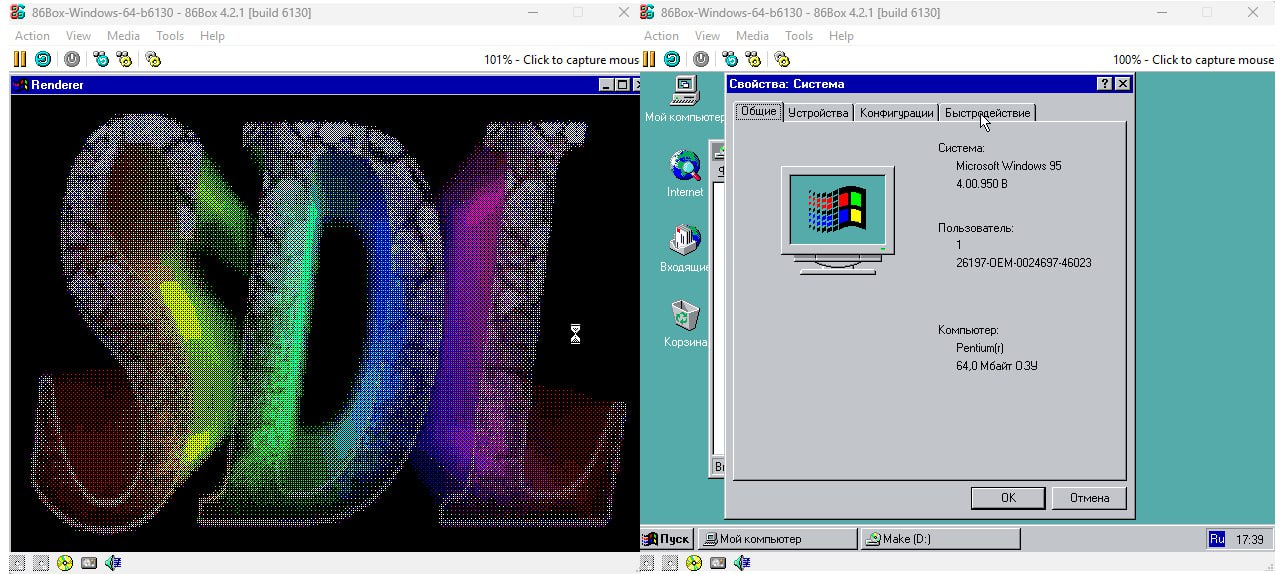The height and width of the screenshot is (574, 1280).
Task: Switch to the Конфигурации tab
Action: tap(897, 113)
